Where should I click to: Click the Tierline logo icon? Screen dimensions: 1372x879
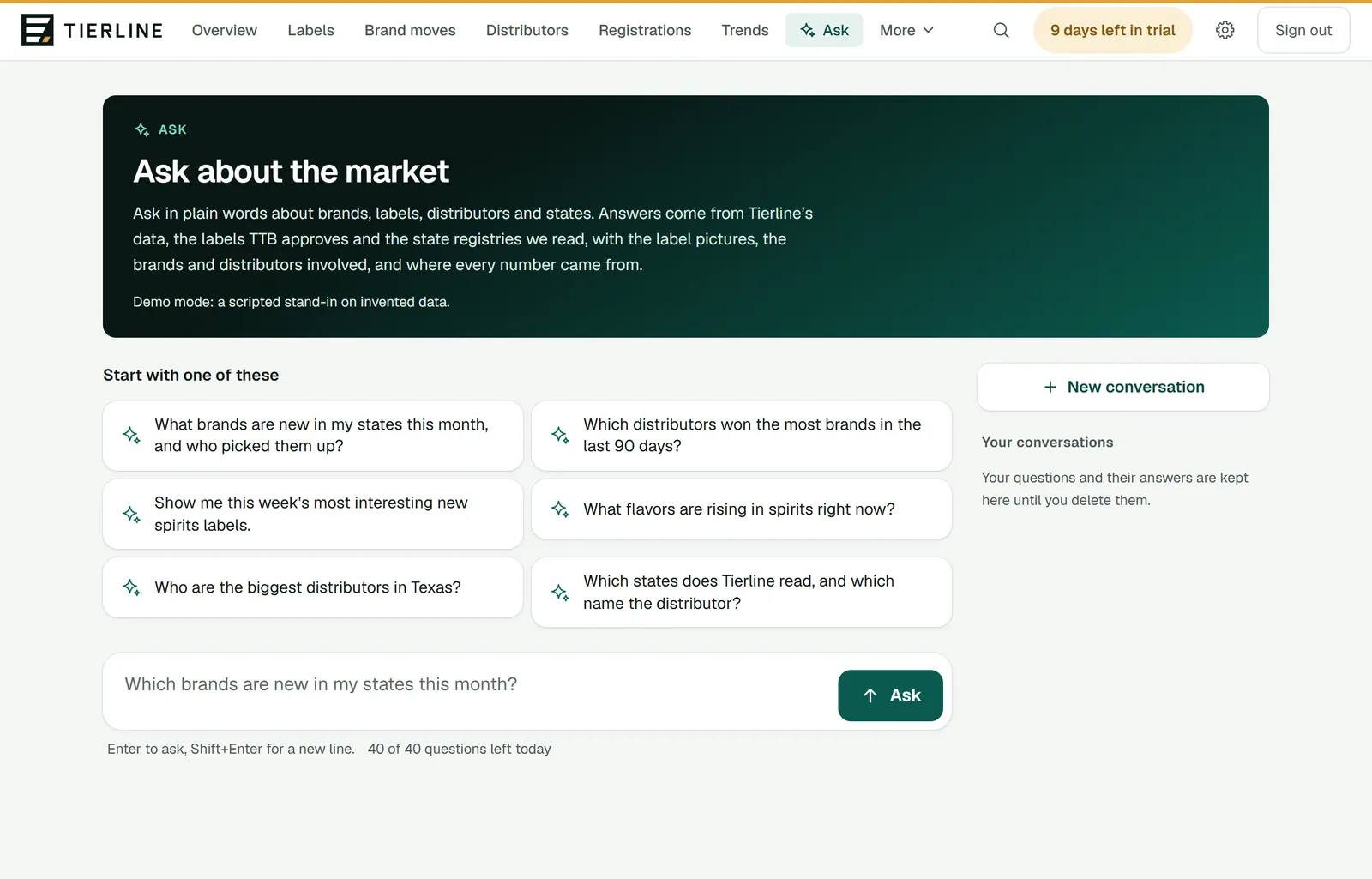(37, 30)
